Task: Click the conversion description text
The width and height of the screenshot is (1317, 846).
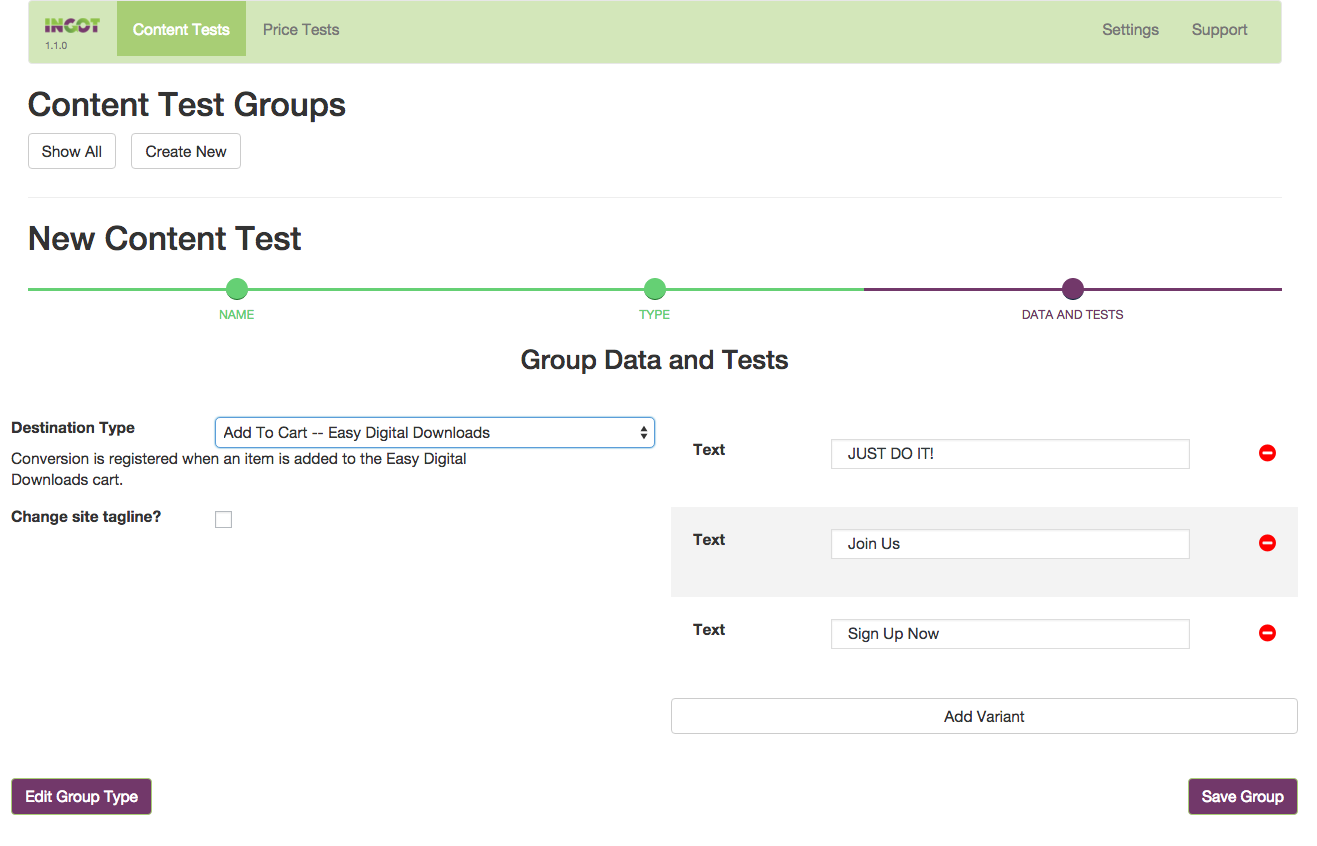Action: (x=239, y=469)
